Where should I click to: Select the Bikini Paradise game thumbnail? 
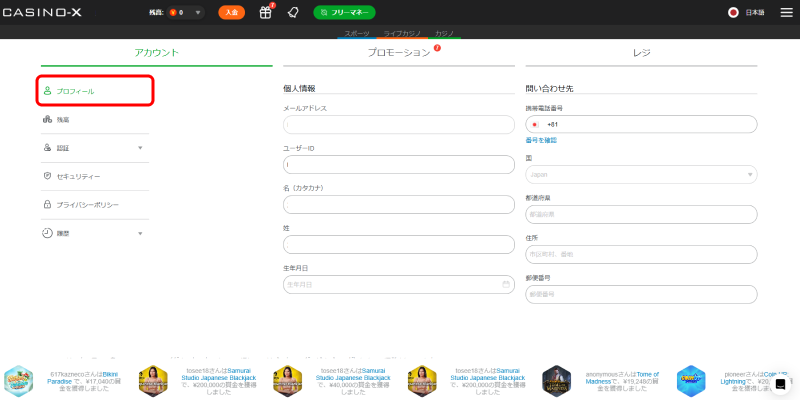click(x=18, y=381)
